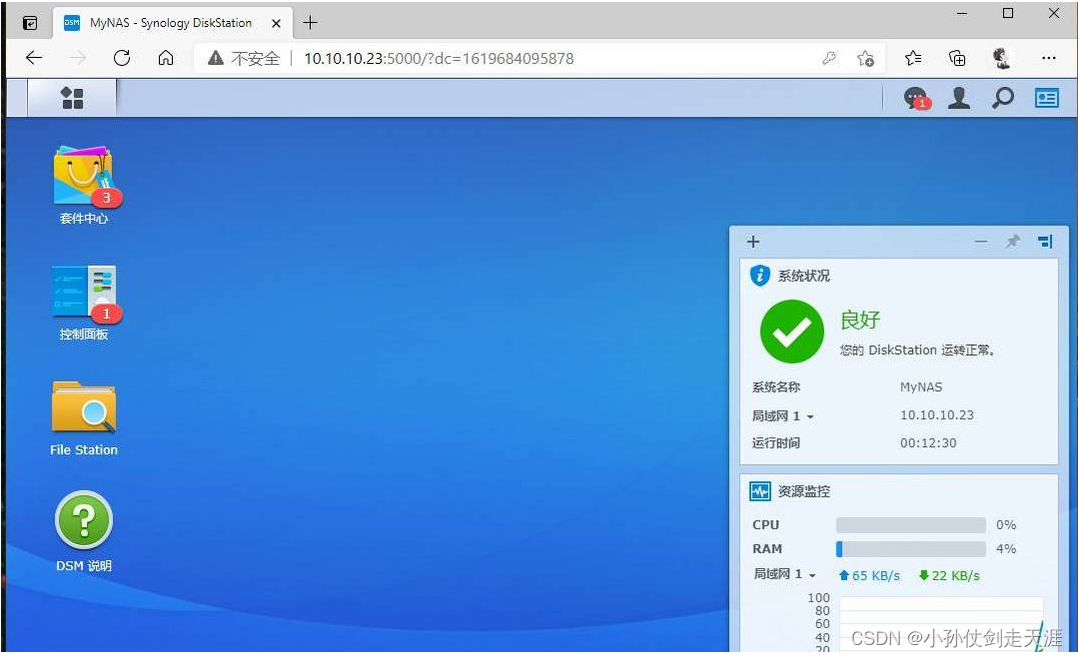Image resolution: width=1078 pixels, height=657 pixels.
Task: Click the CPU usage progress bar
Action: pyautogui.click(x=910, y=524)
